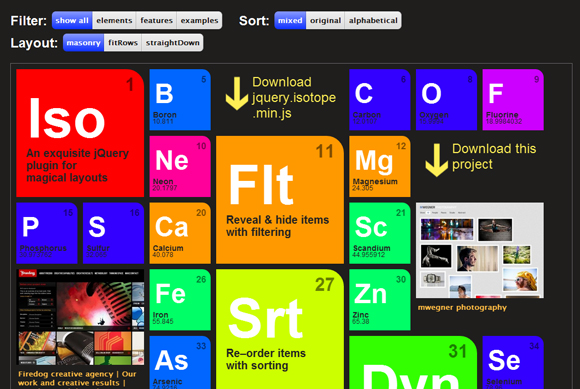This screenshot has width=580, height=389.
Task: Filter by examples
Action: point(199,20)
